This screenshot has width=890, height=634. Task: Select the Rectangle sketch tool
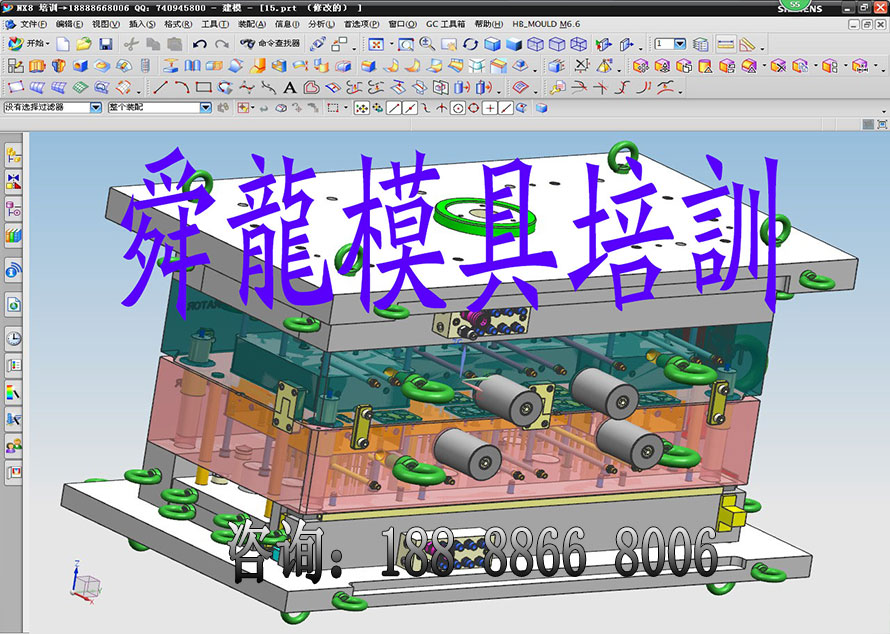click(203, 87)
